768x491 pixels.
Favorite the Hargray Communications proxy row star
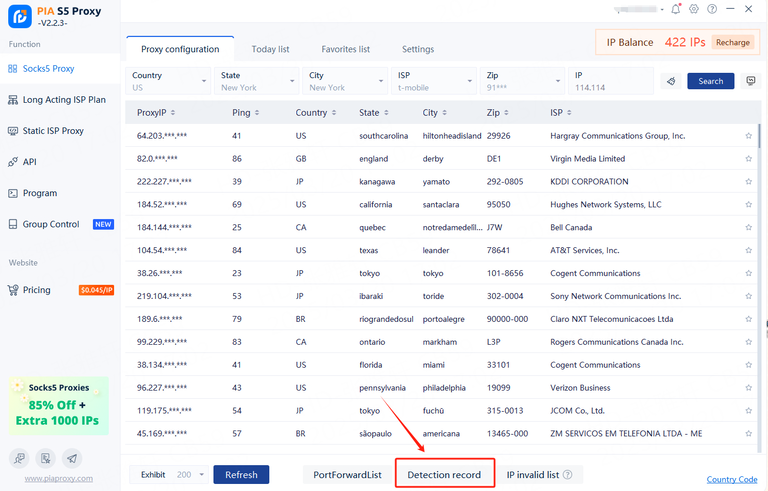[x=748, y=136]
